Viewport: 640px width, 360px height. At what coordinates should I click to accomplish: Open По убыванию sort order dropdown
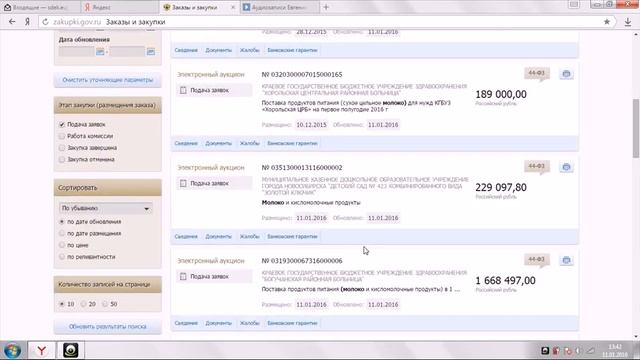tap(106, 208)
